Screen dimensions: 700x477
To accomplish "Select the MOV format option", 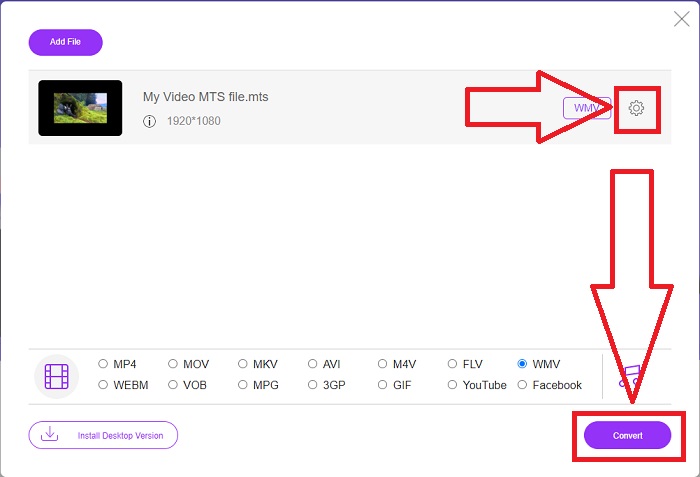I will (x=173, y=364).
